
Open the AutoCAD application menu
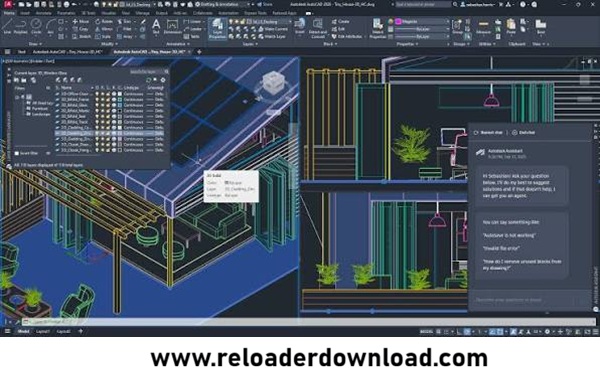pyautogui.click(x=7, y=5)
